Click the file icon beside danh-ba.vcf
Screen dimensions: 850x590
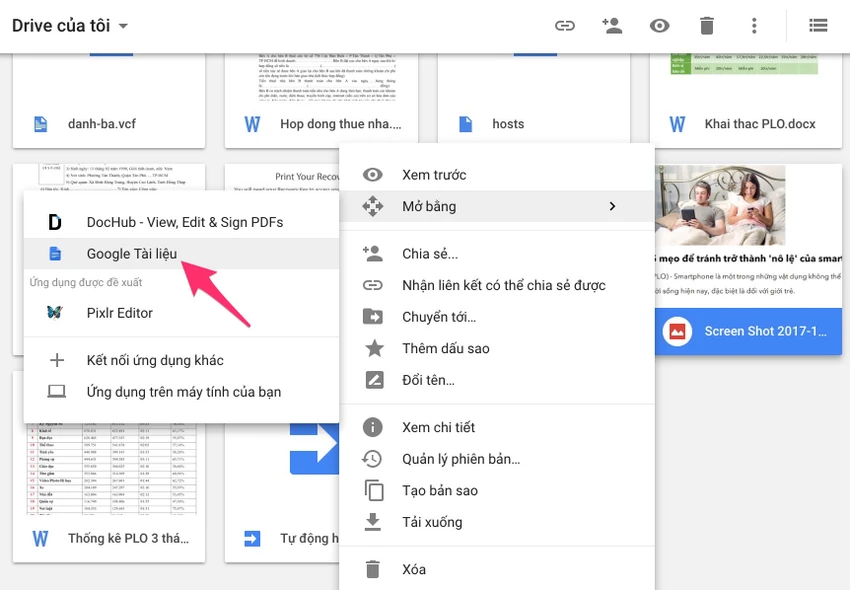[41, 124]
